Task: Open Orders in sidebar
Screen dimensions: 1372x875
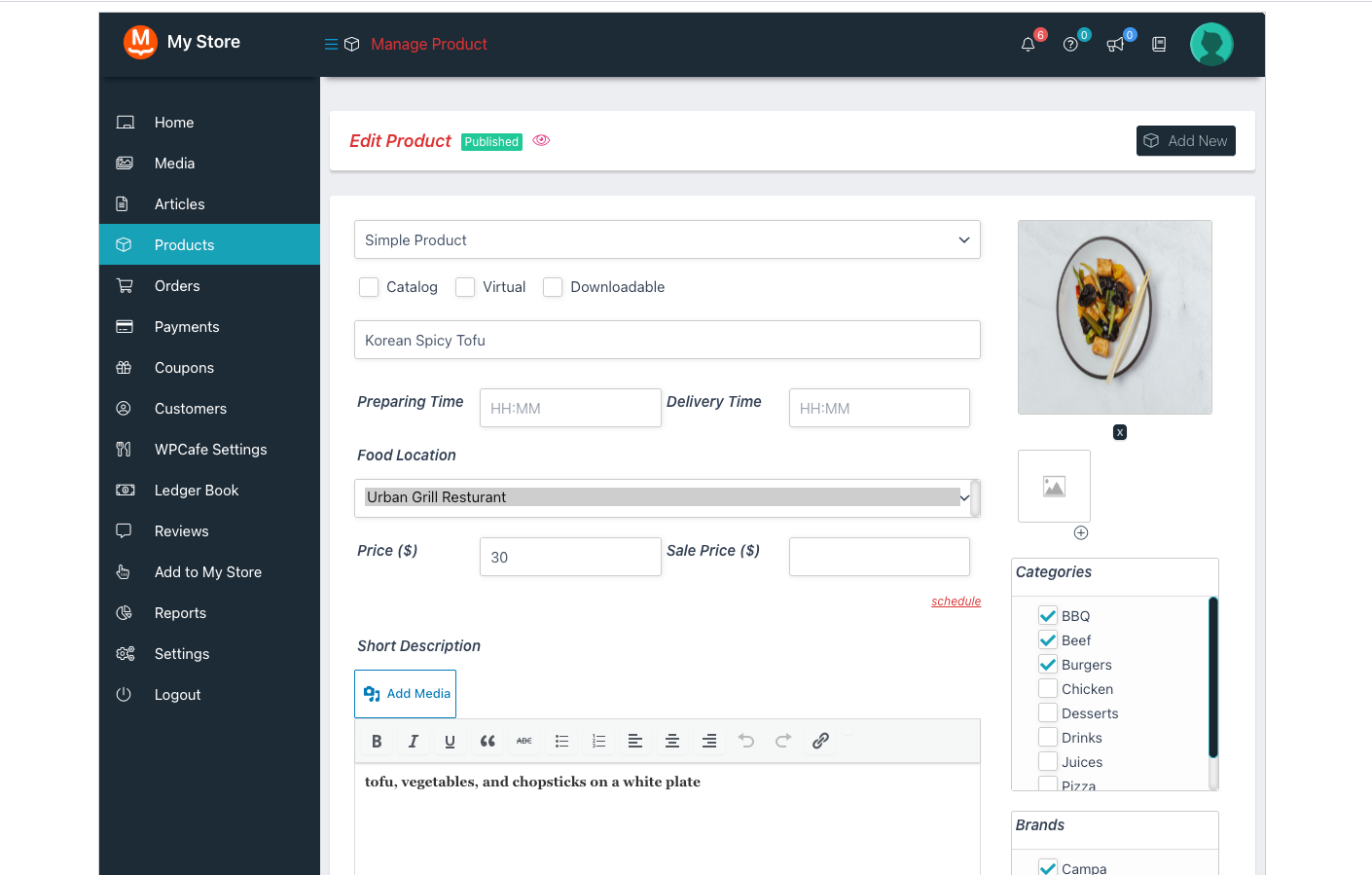Action: (209, 286)
